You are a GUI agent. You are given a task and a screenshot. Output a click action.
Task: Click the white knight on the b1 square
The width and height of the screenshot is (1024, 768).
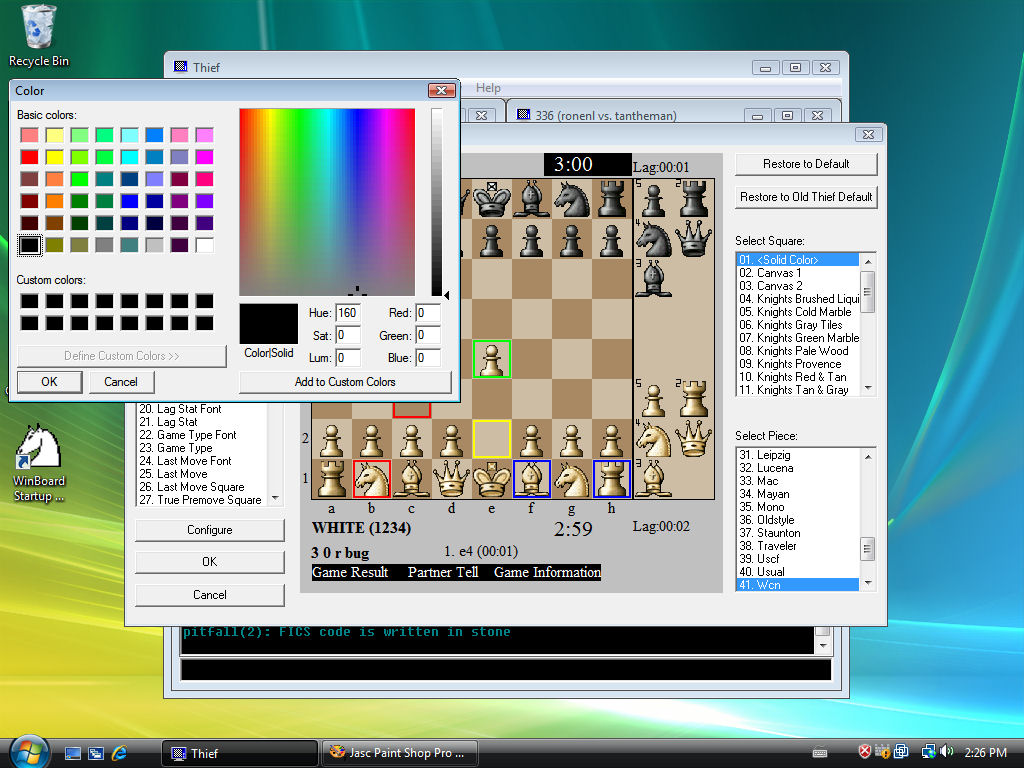click(x=372, y=479)
